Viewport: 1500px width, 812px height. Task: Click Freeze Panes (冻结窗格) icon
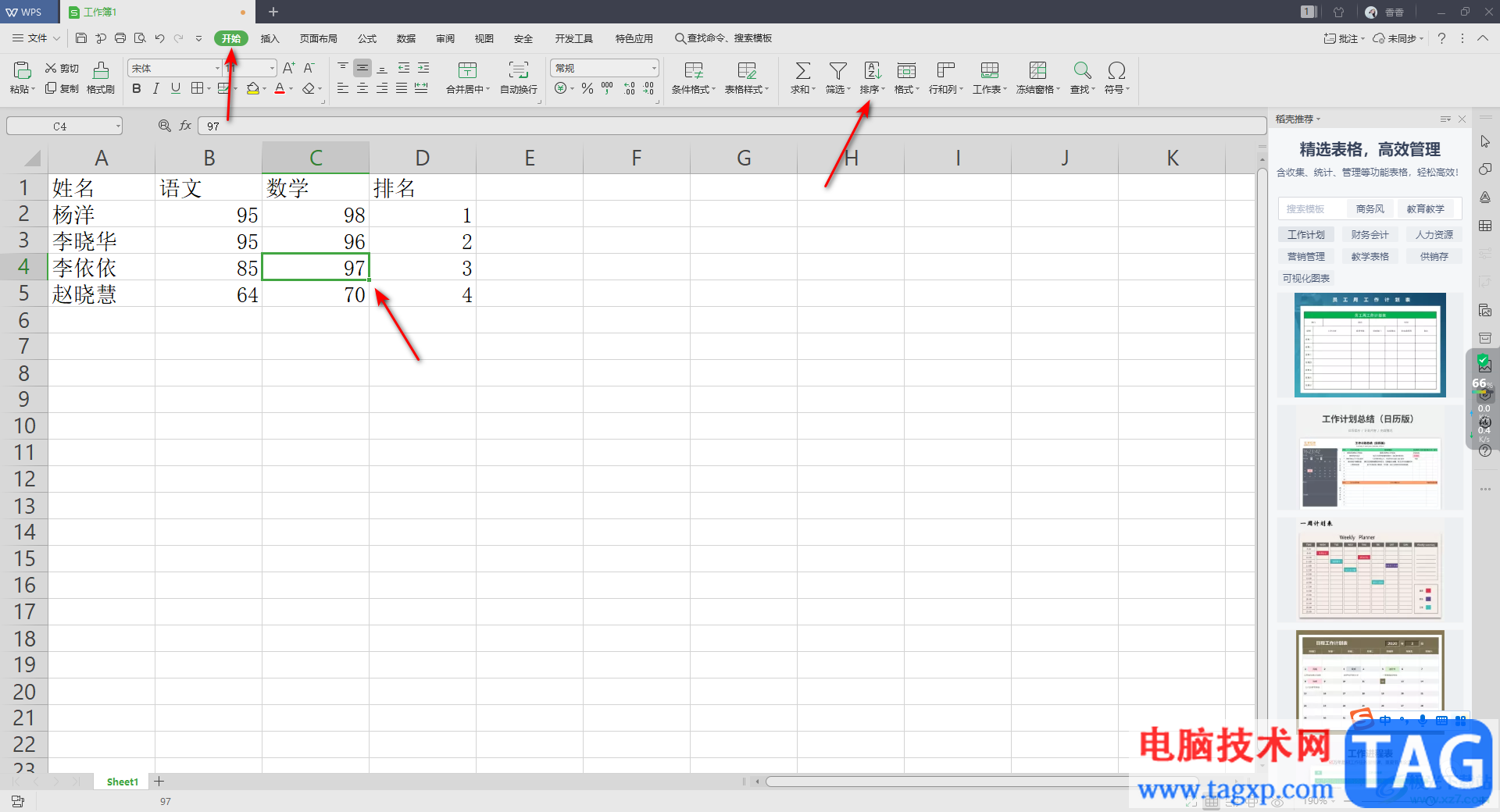point(1037,71)
